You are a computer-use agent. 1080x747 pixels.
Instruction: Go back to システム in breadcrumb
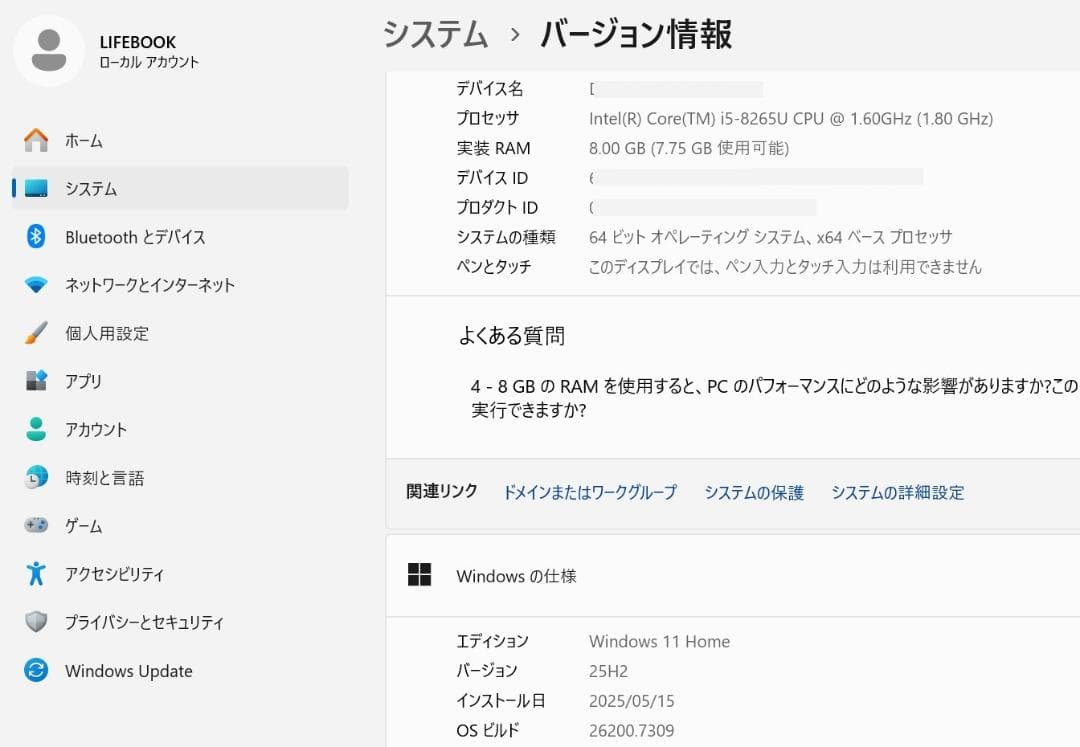coord(435,34)
